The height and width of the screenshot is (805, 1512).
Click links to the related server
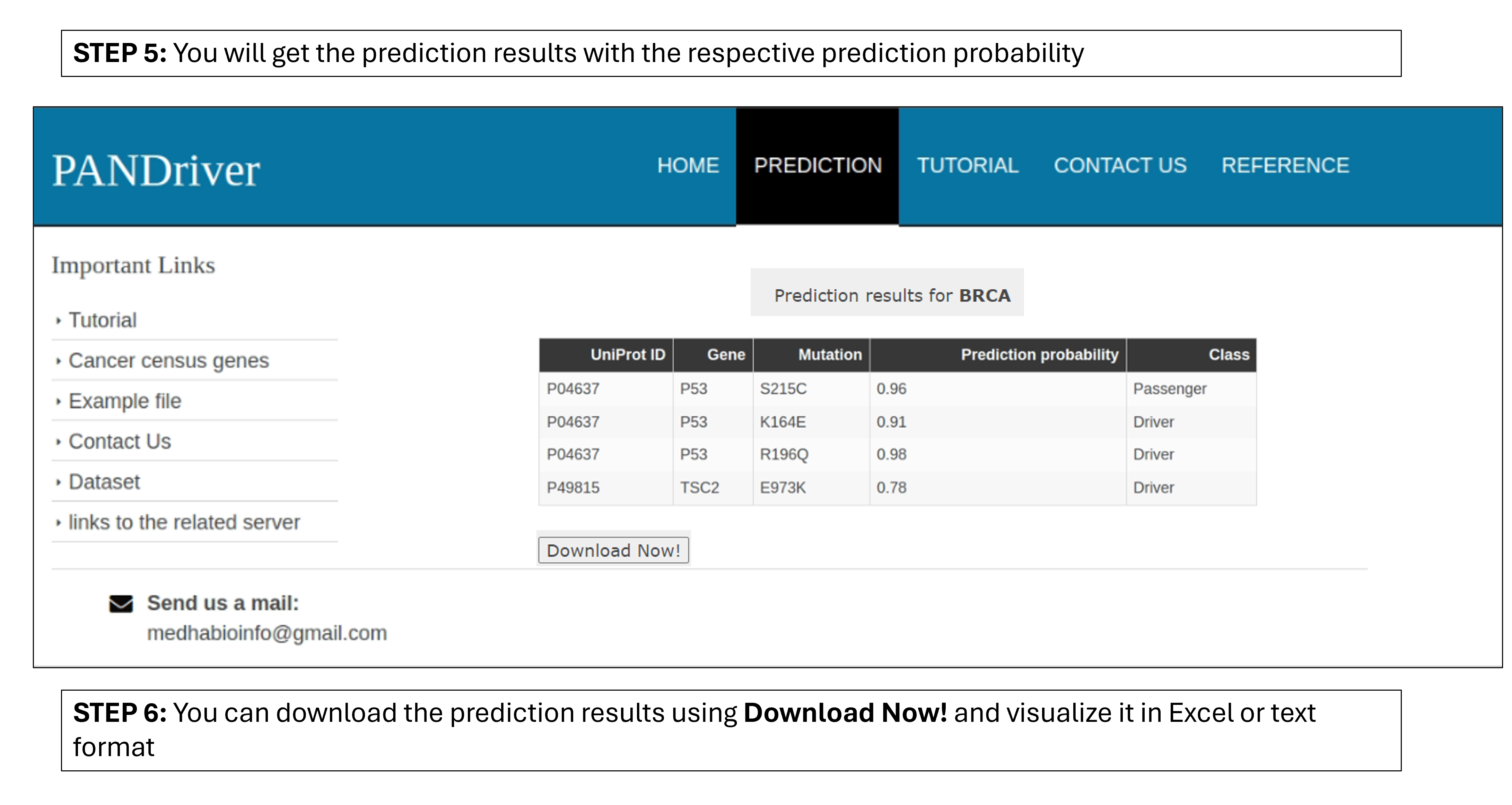tap(184, 523)
